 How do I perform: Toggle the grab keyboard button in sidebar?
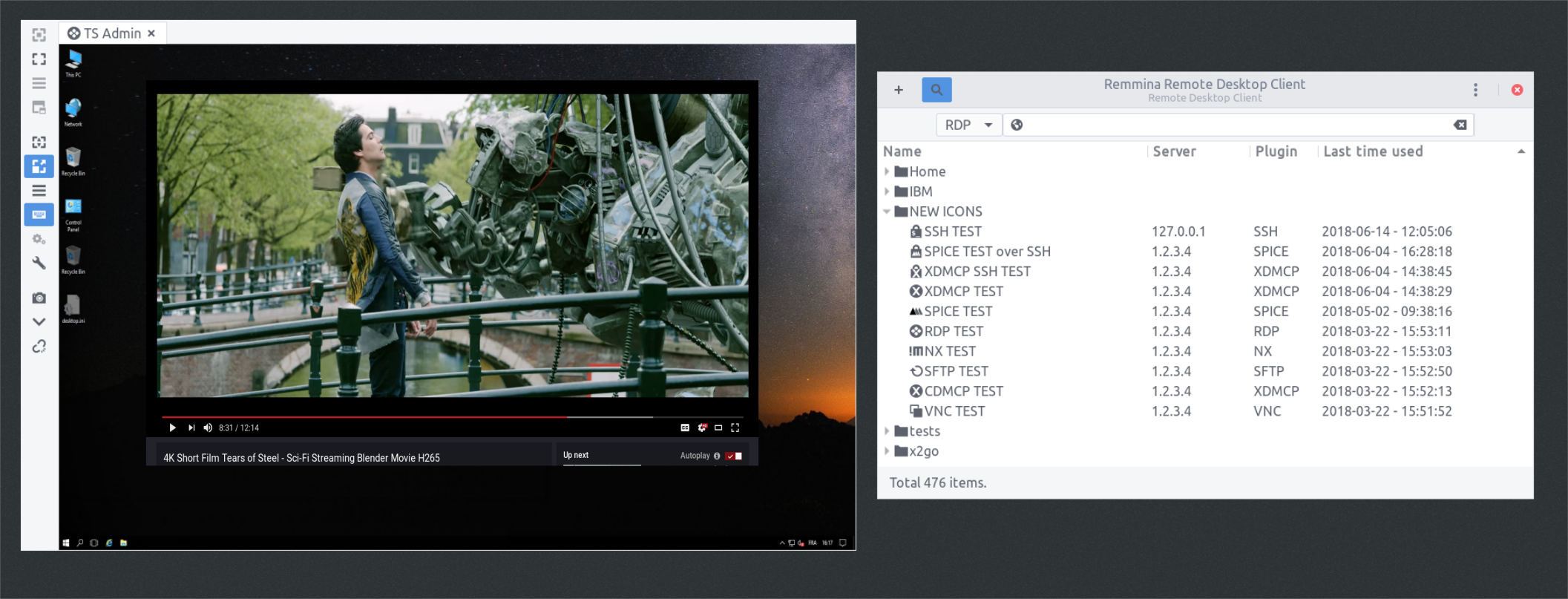point(39,215)
